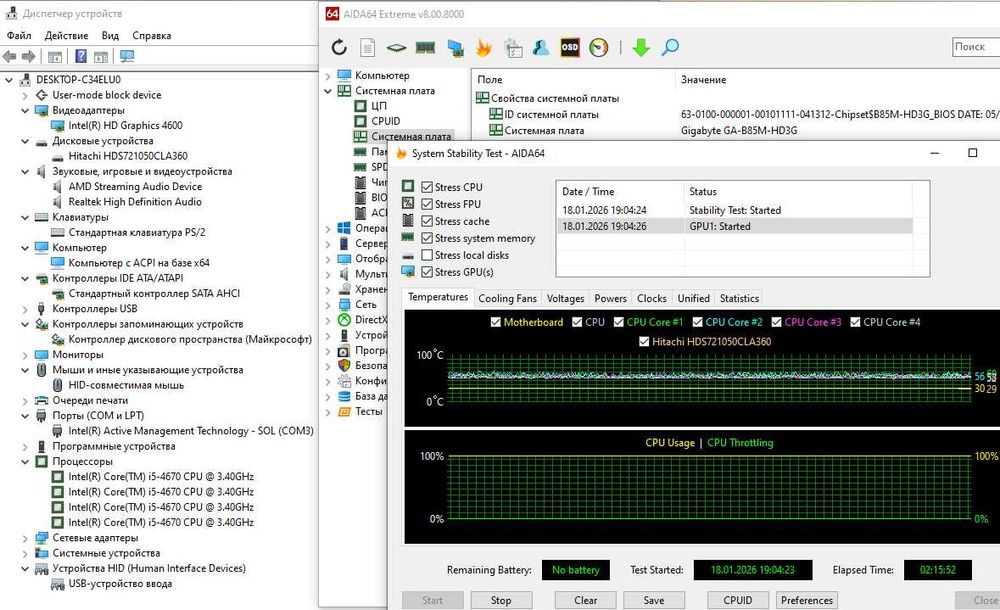
Task: Expand Компьютер node in AIDA64 tree
Action: click(328, 75)
